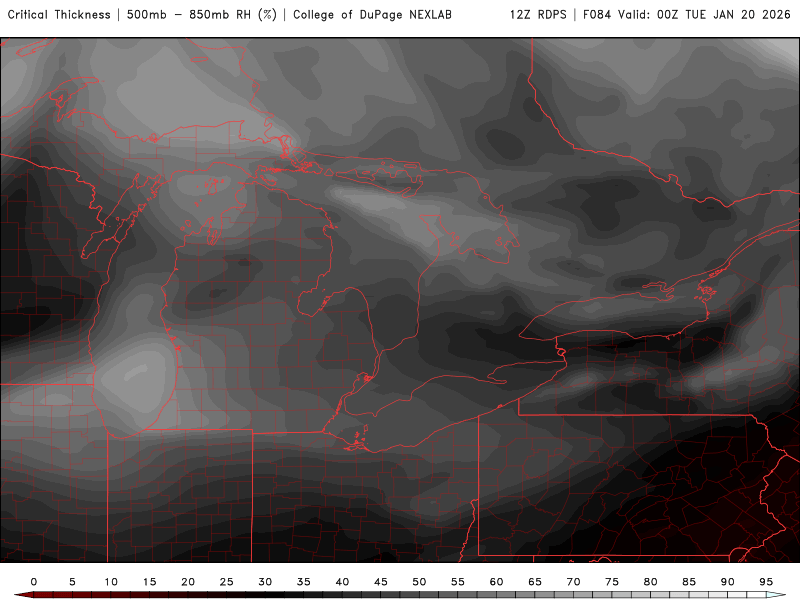Click the "0" value on the color scale
Viewport: 800px width, 600px height.
click(x=34, y=582)
